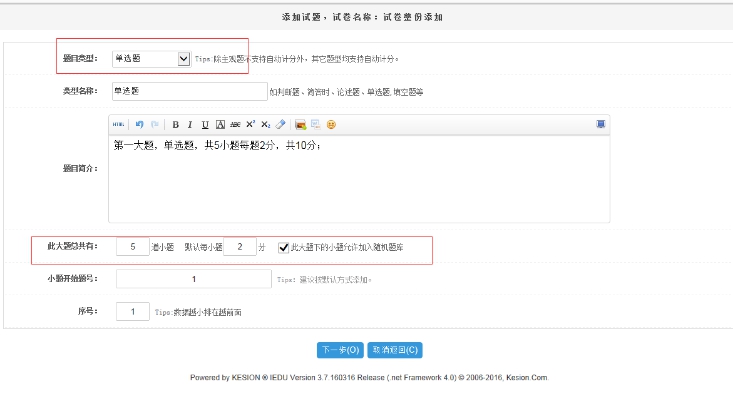The height and width of the screenshot is (405, 733).
Task: Apply subscript formatting
Action: [x=266, y=125]
